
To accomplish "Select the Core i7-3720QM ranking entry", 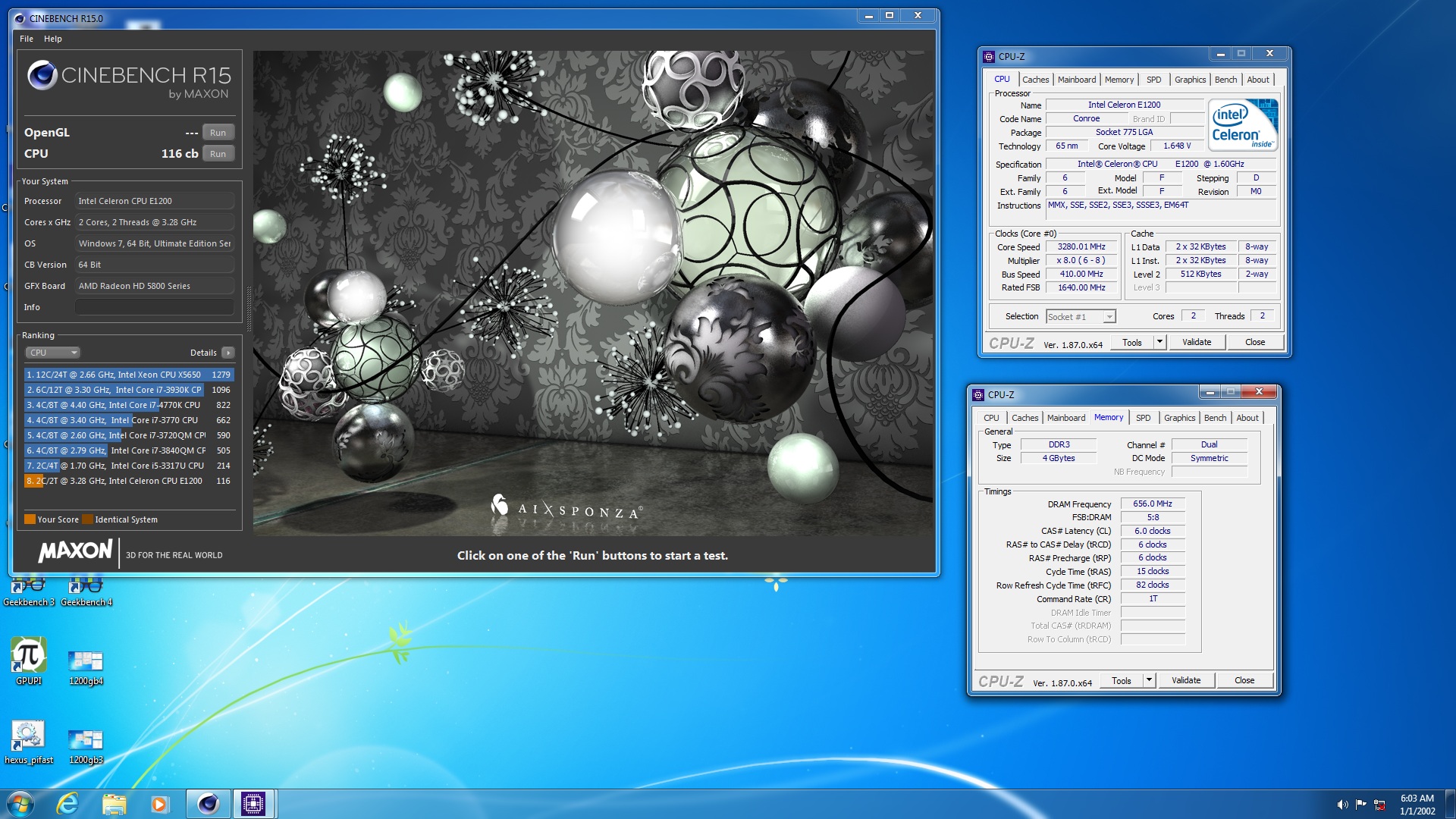I will (129, 435).
